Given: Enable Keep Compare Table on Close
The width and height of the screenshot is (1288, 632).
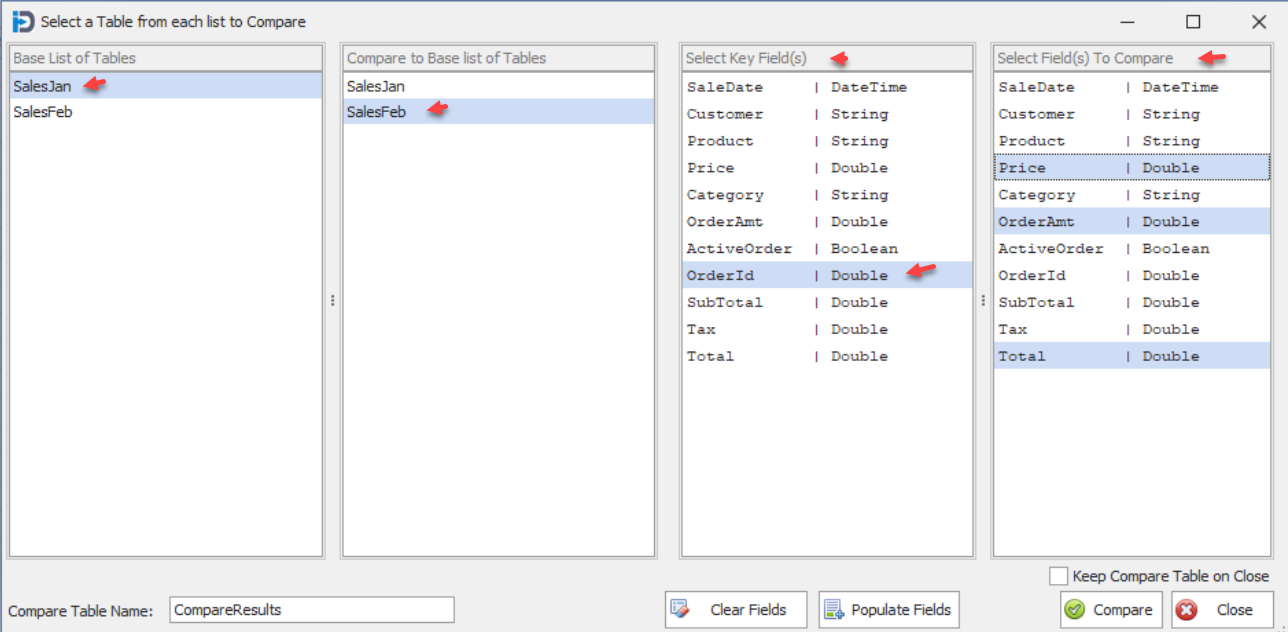Looking at the screenshot, I should [1056, 576].
